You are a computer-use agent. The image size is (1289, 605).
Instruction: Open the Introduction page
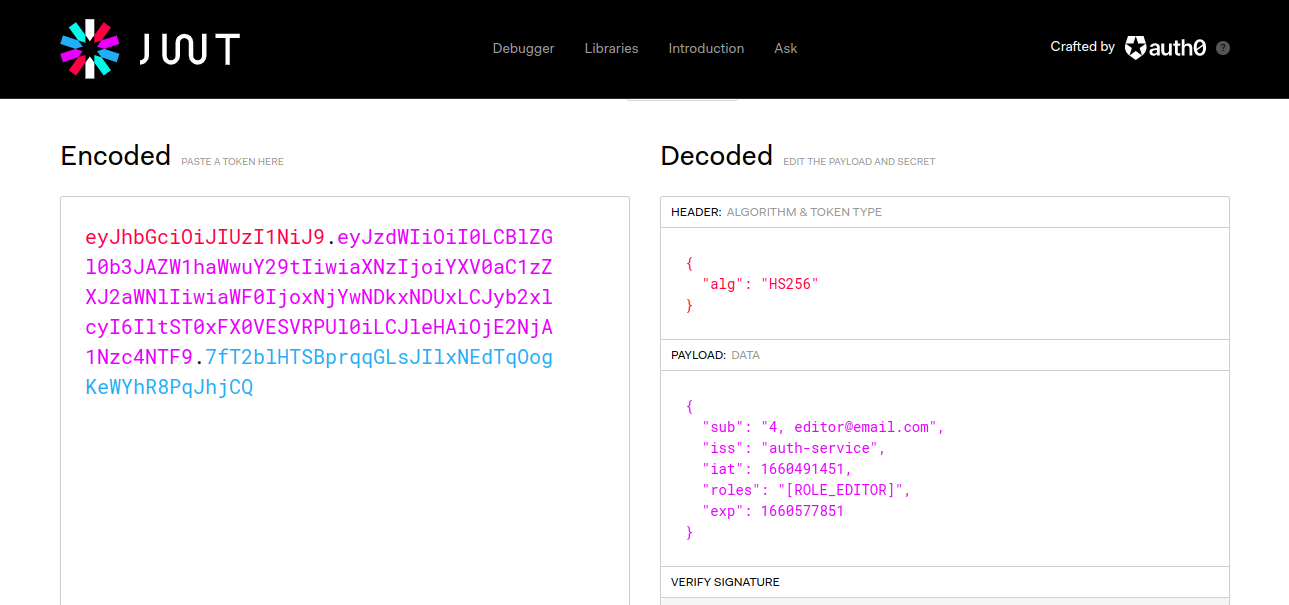706,48
